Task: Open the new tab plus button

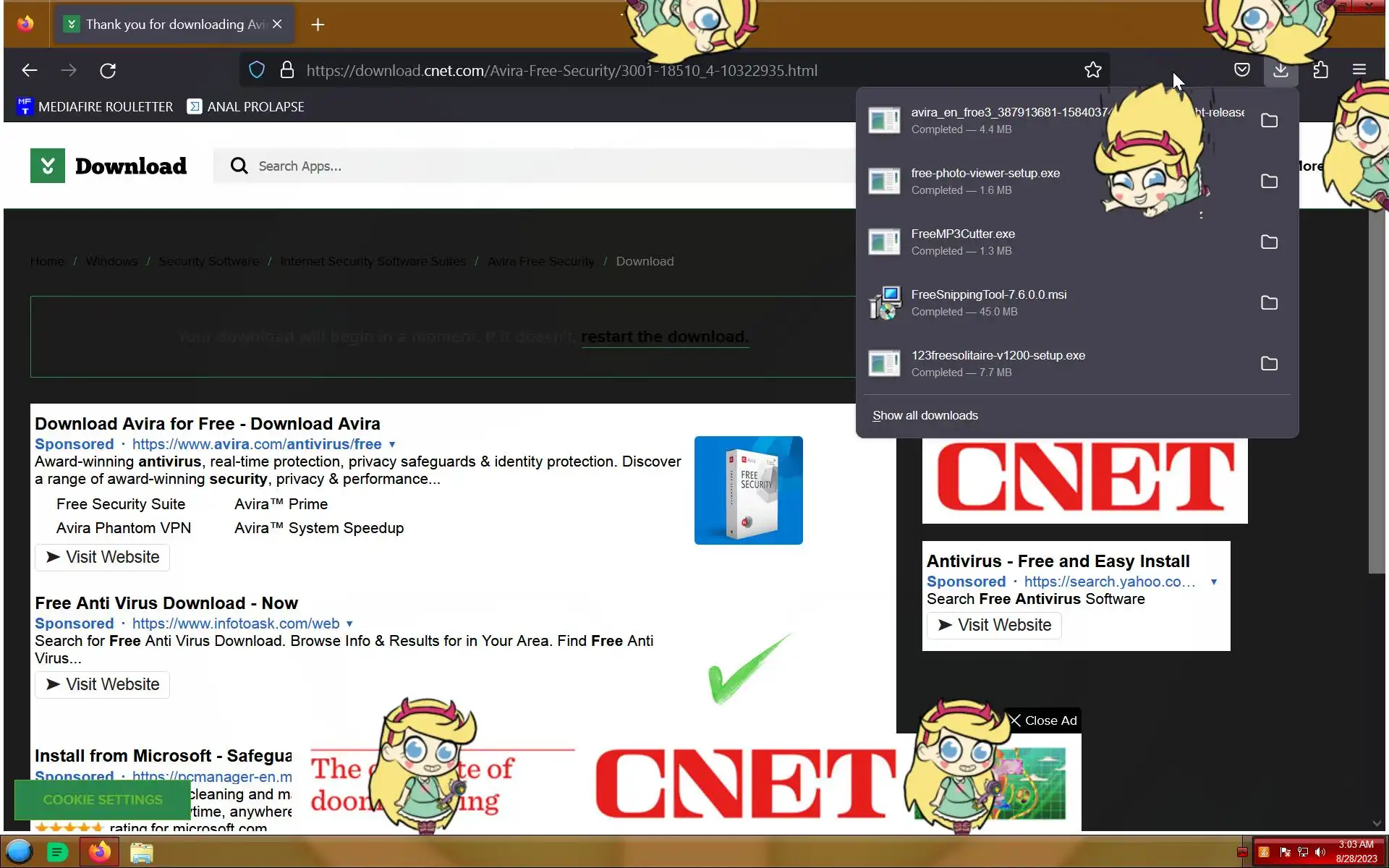Action: 318,25
